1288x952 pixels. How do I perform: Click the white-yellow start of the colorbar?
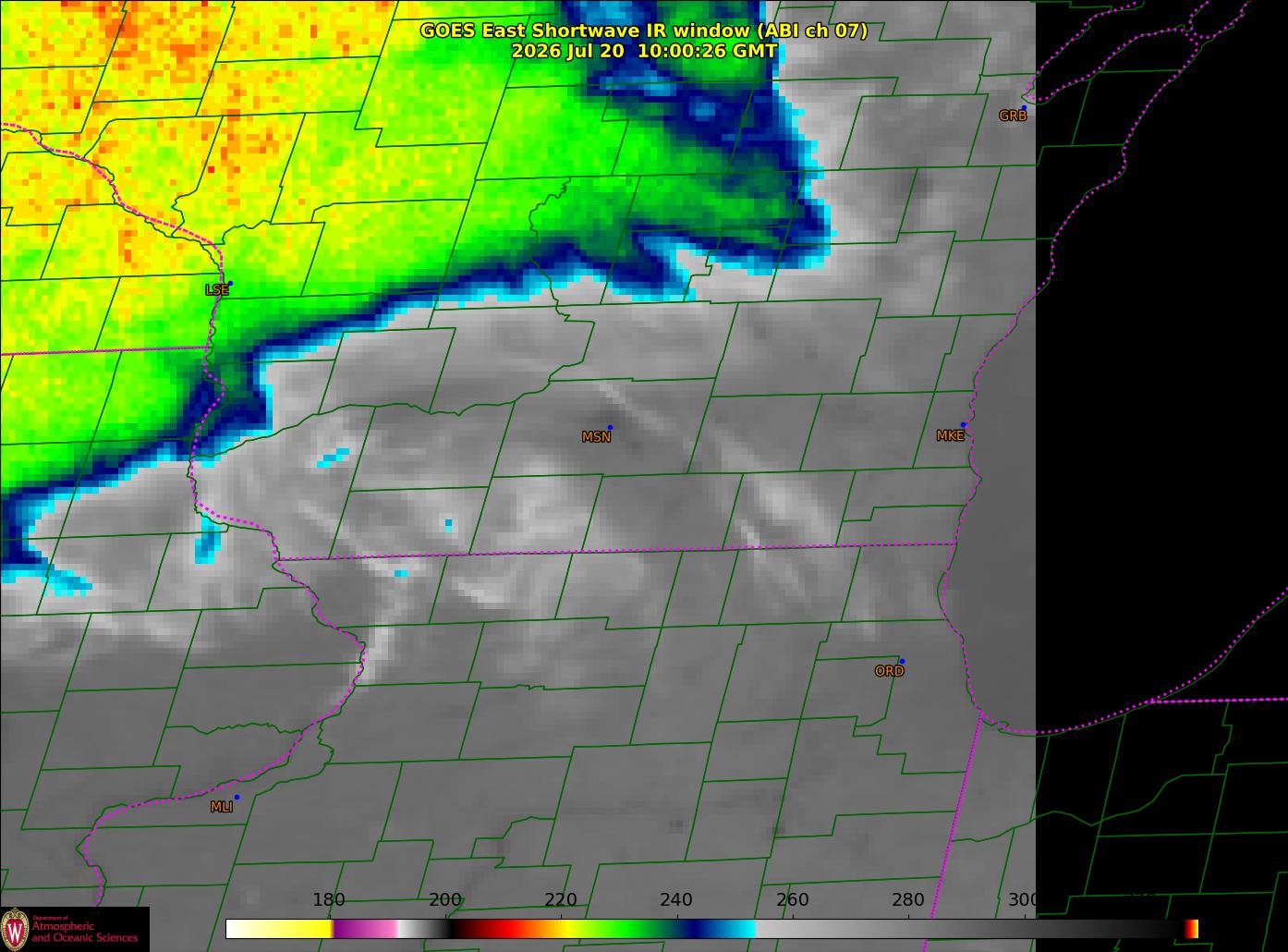(x=279, y=929)
